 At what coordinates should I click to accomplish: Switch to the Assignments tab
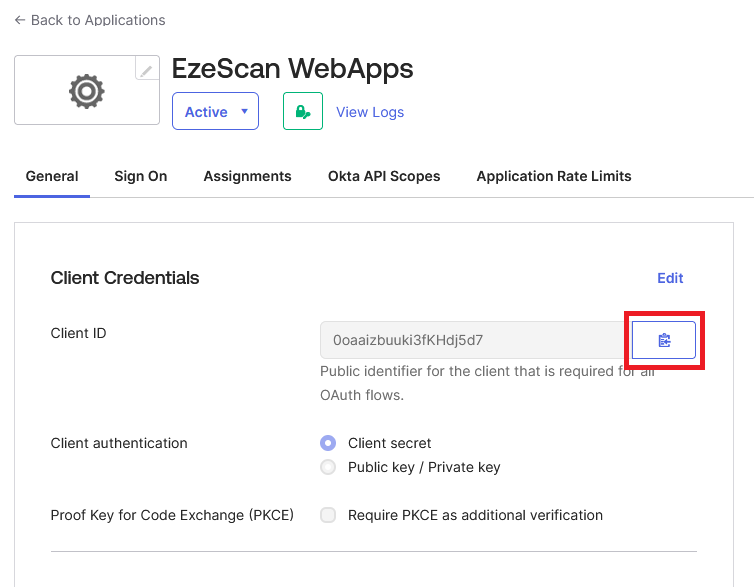[x=247, y=176]
